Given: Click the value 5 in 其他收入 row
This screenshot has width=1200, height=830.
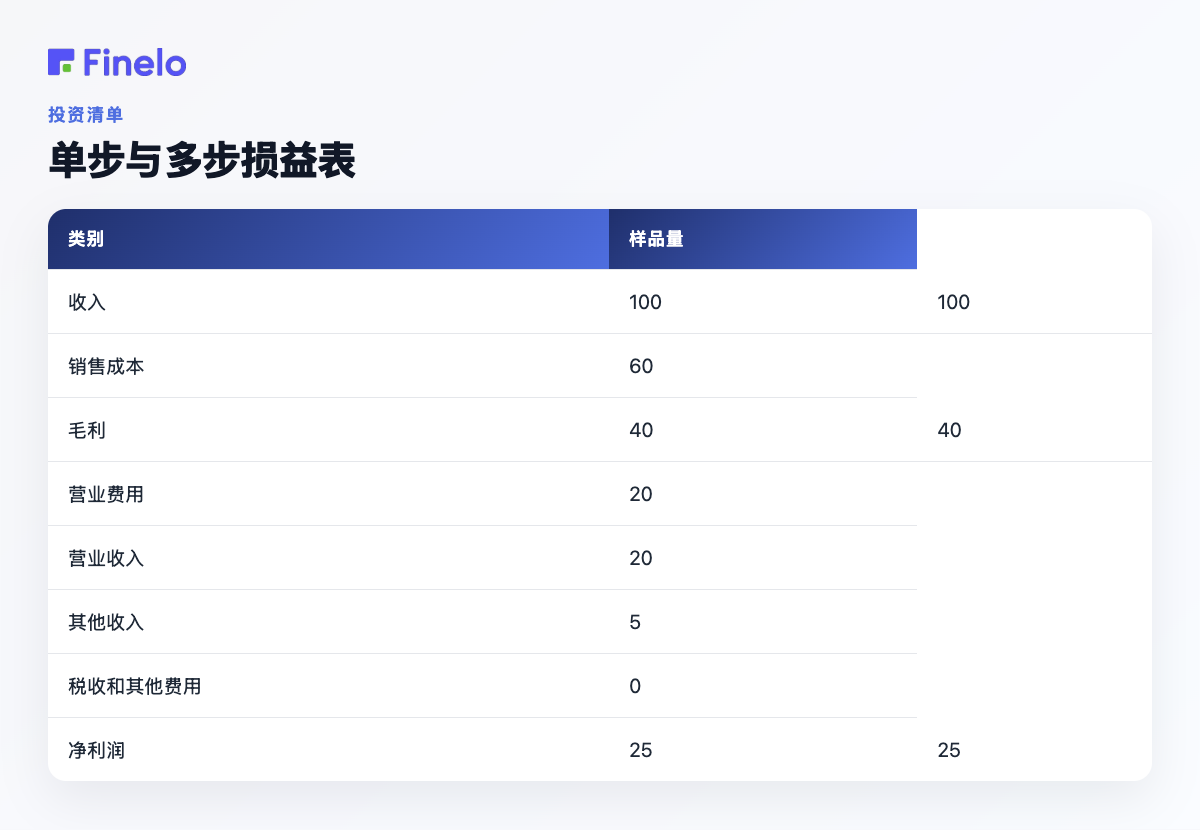Looking at the screenshot, I should (x=635, y=622).
